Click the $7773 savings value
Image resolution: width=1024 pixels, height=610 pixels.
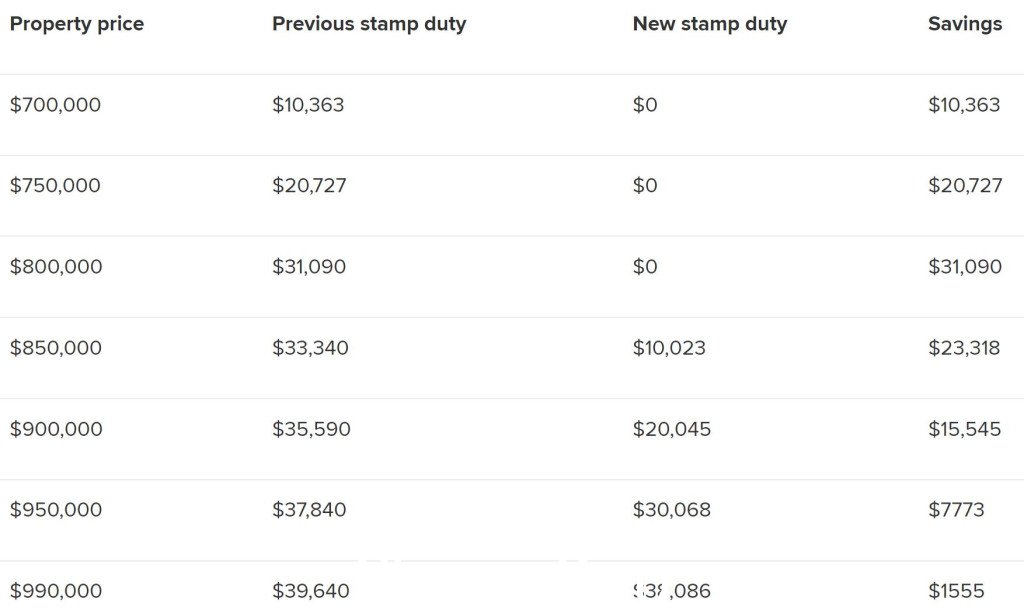point(956,509)
